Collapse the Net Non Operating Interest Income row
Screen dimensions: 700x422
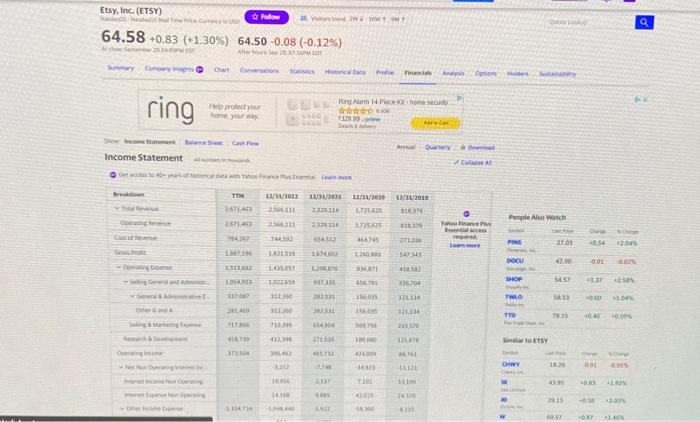pyautogui.click(x=121, y=367)
